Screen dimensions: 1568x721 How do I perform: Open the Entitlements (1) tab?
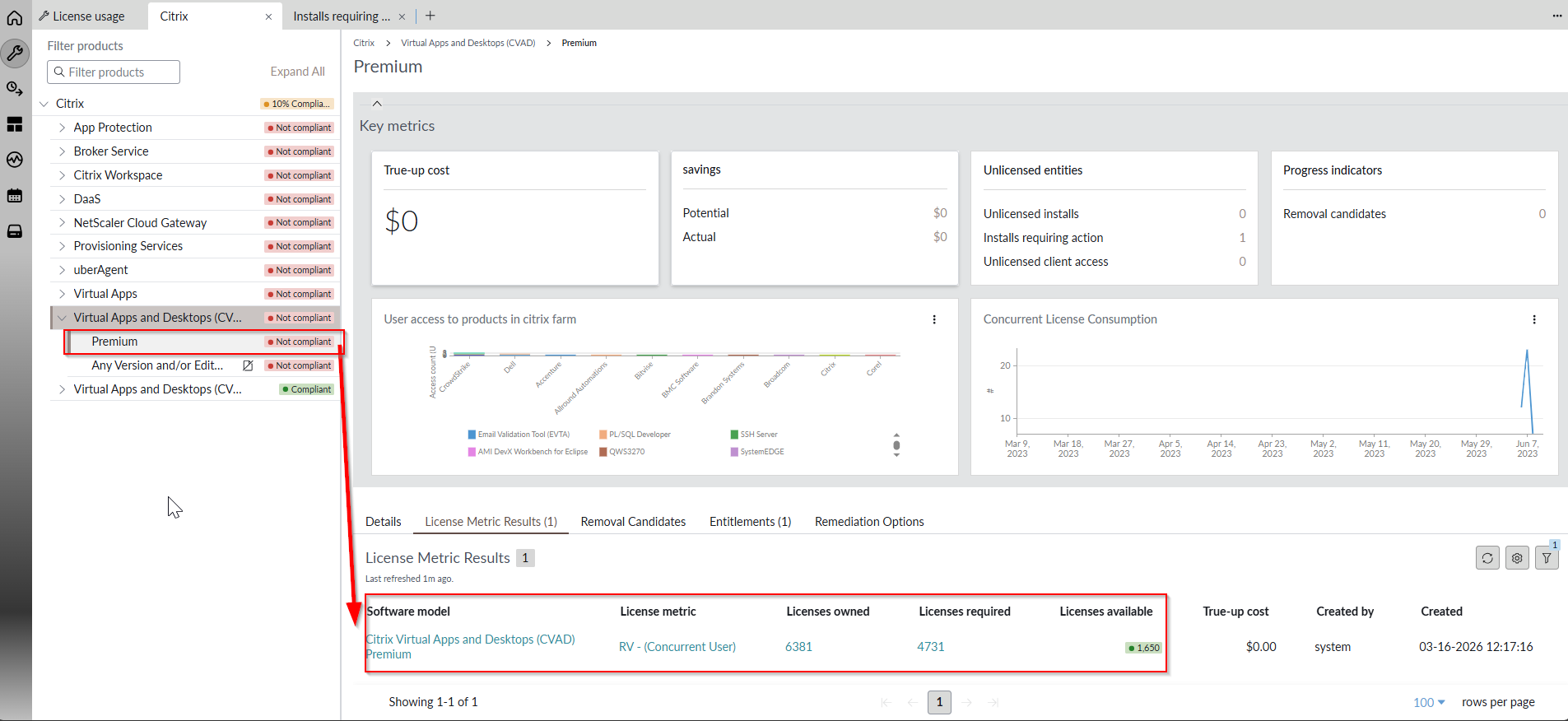coord(750,522)
